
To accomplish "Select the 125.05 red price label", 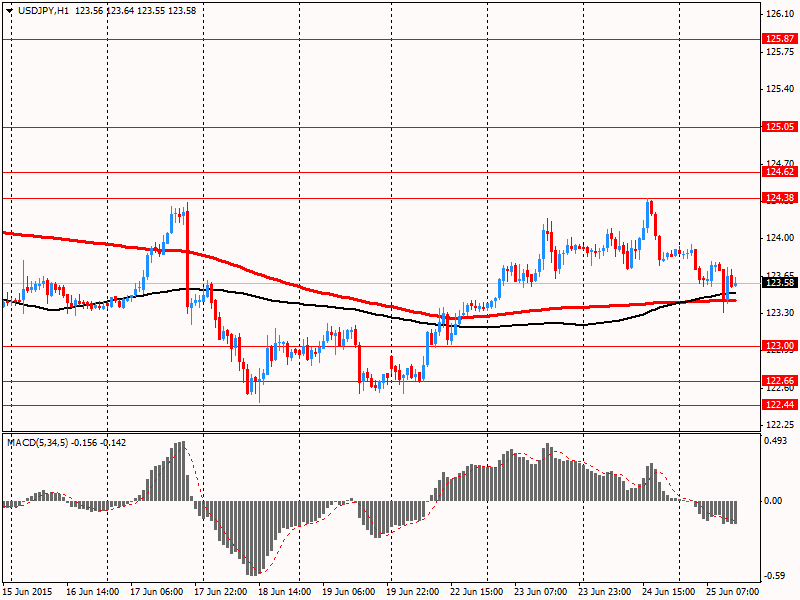I will [780, 127].
